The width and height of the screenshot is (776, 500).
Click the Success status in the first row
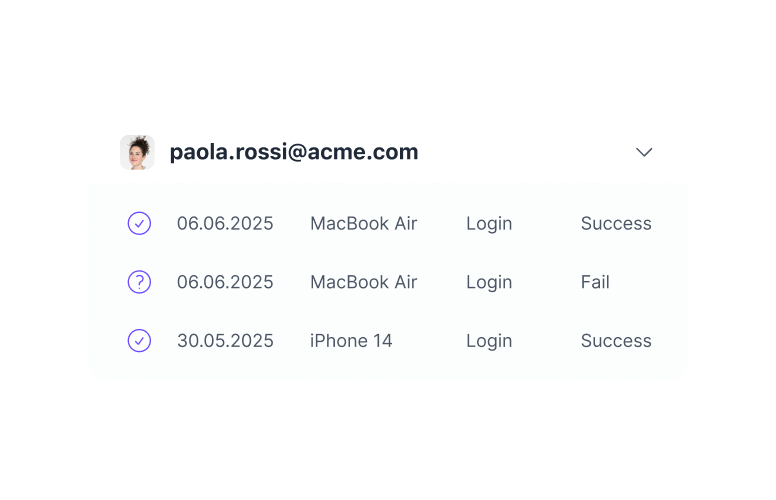point(616,223)
